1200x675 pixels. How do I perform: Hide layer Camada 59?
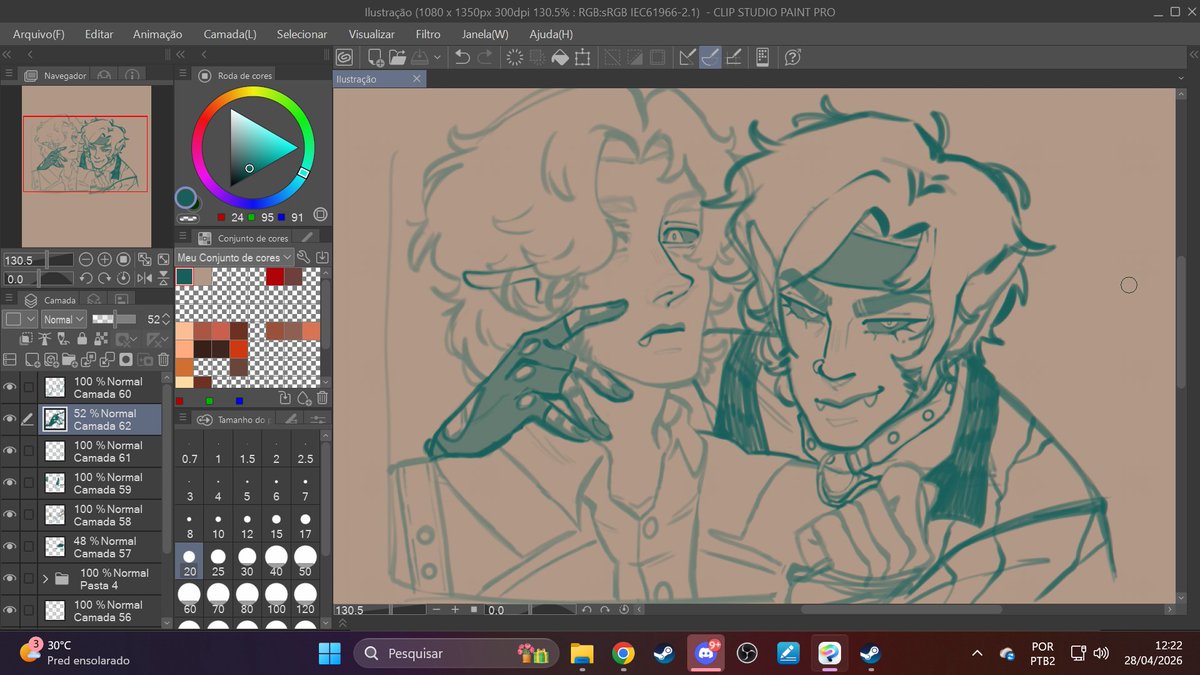coord(10,483)
